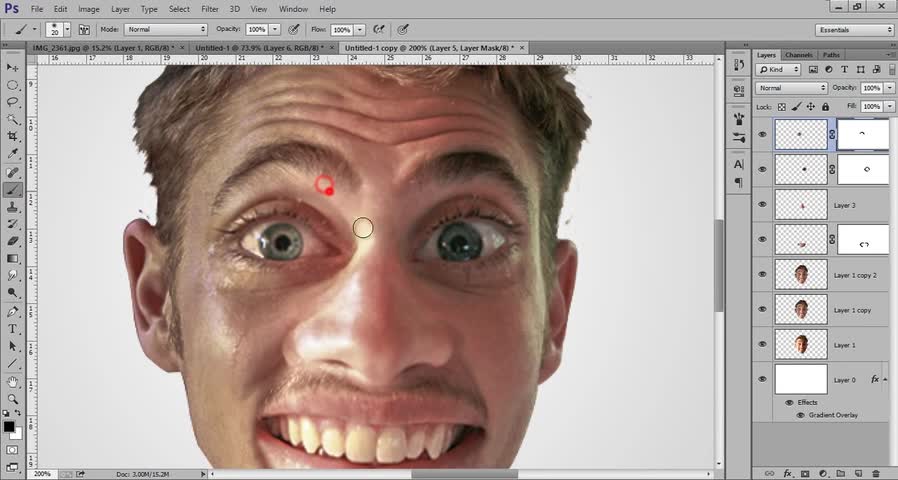Open the layer filter Kind dropdown
The image size is (898, 480).
pyautogui.click(x=778, y=69)
